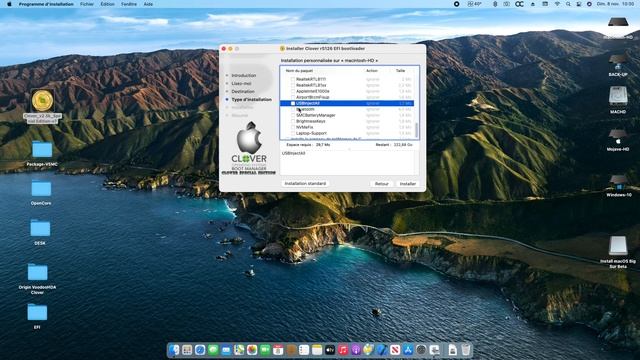Open Finder from the Dock
Image resolution: width=640 pixels, height=360 pixels.
[174, 350]
